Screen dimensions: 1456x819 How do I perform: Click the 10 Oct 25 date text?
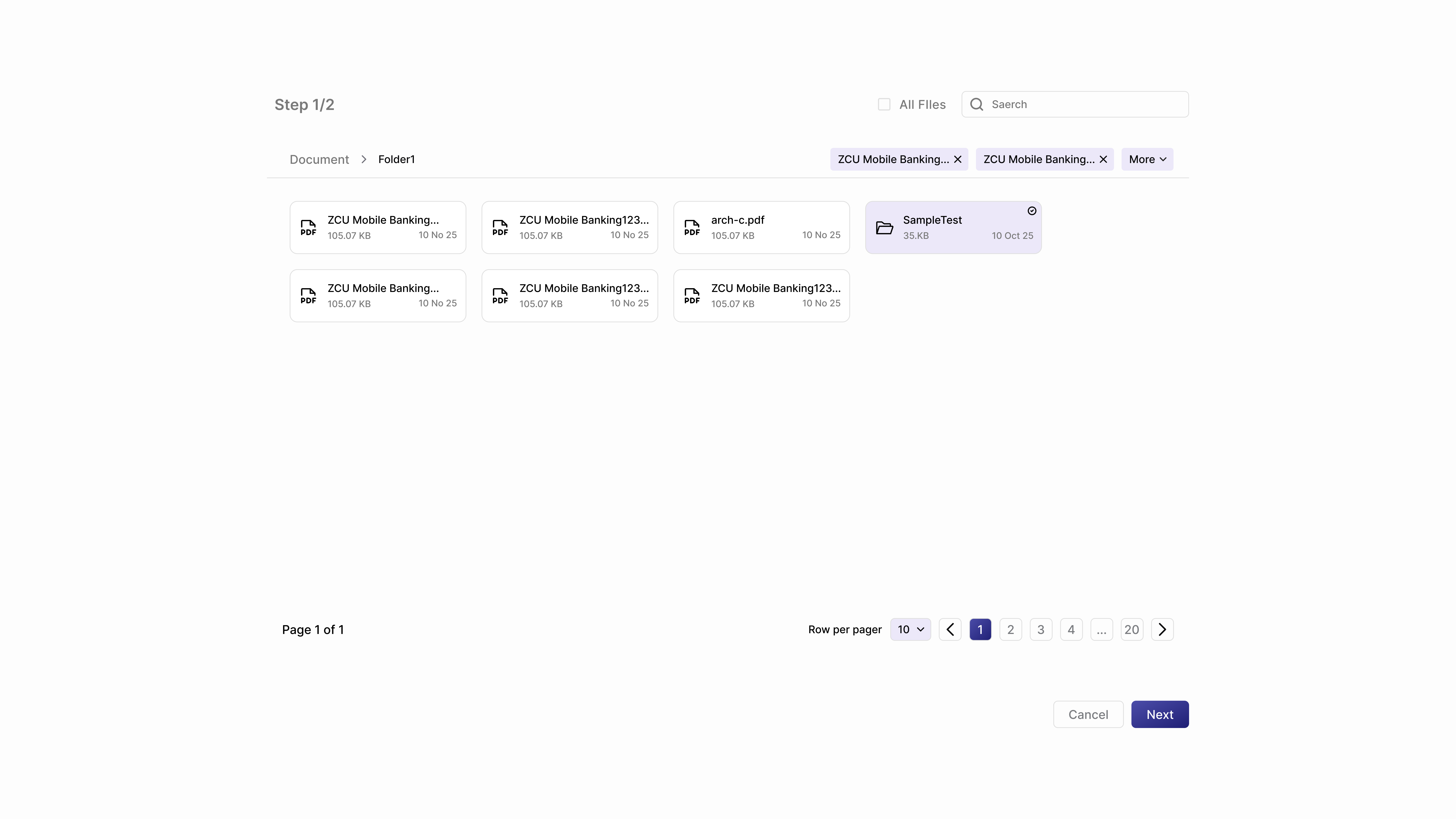coord(1012,236)
